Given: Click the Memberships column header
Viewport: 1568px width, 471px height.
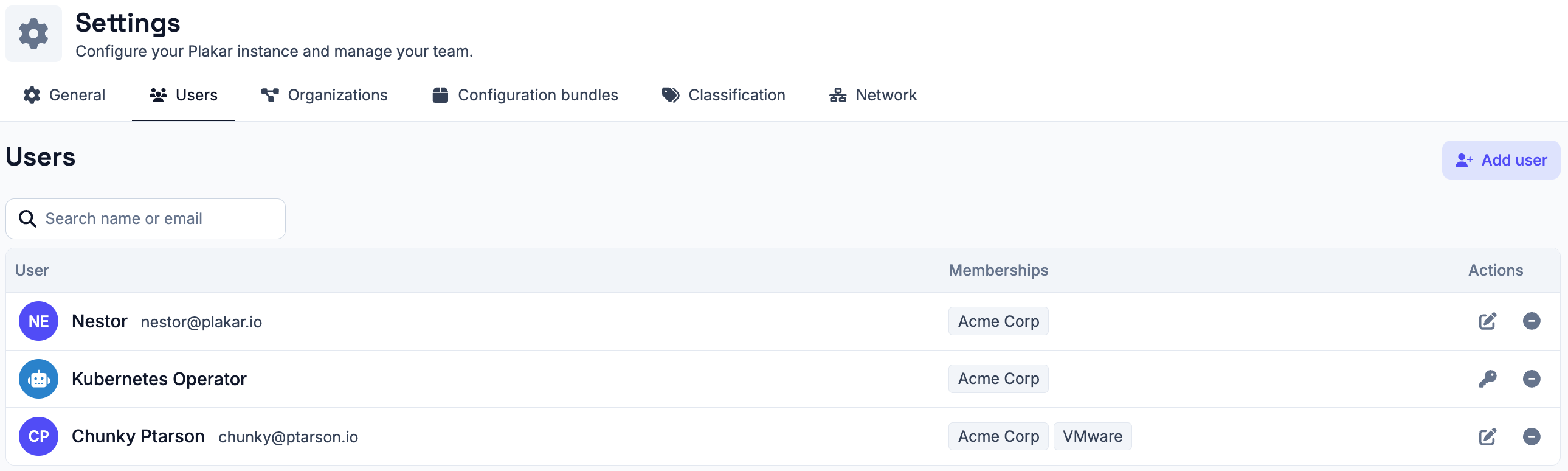Looking at the screenshot, I should (x=998, y=271).
